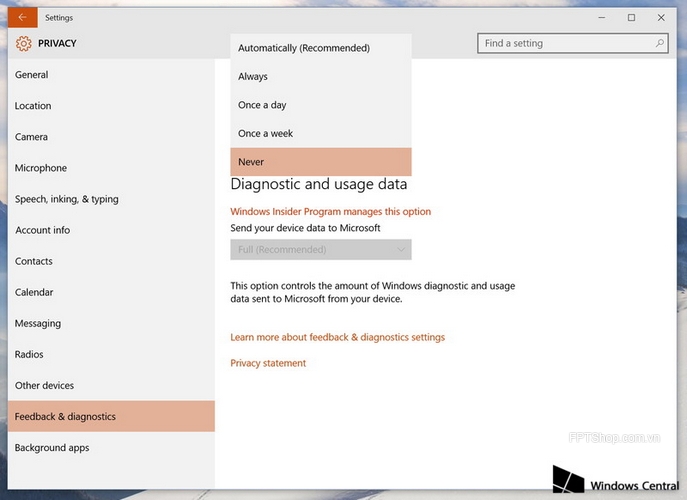Minimize the Settings window

tap(602, 18)
